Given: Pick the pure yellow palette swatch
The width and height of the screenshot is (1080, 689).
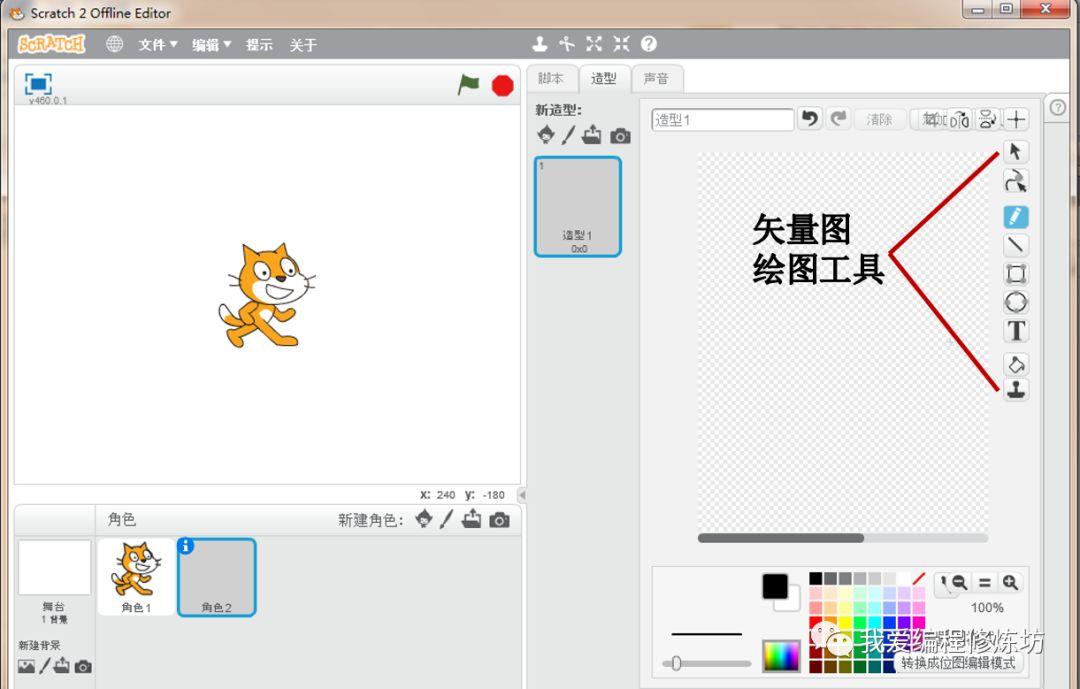Looking at the screenshot, I should pos(845,622).
